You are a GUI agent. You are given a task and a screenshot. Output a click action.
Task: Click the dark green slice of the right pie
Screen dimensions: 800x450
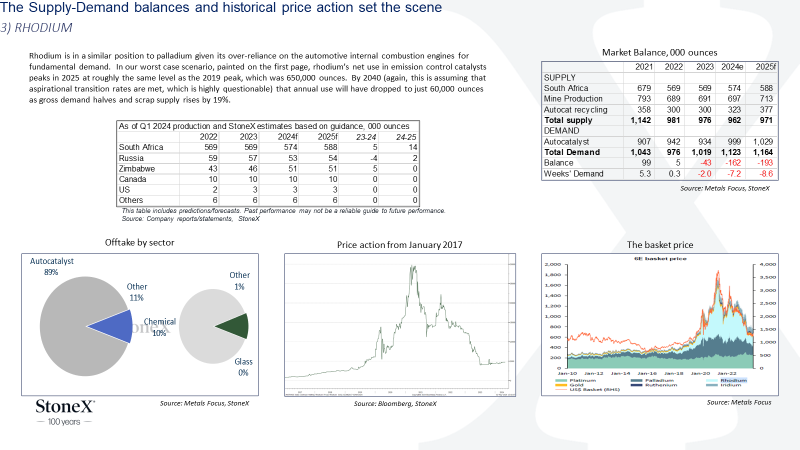pyautogui.click(x=236, y=327)
